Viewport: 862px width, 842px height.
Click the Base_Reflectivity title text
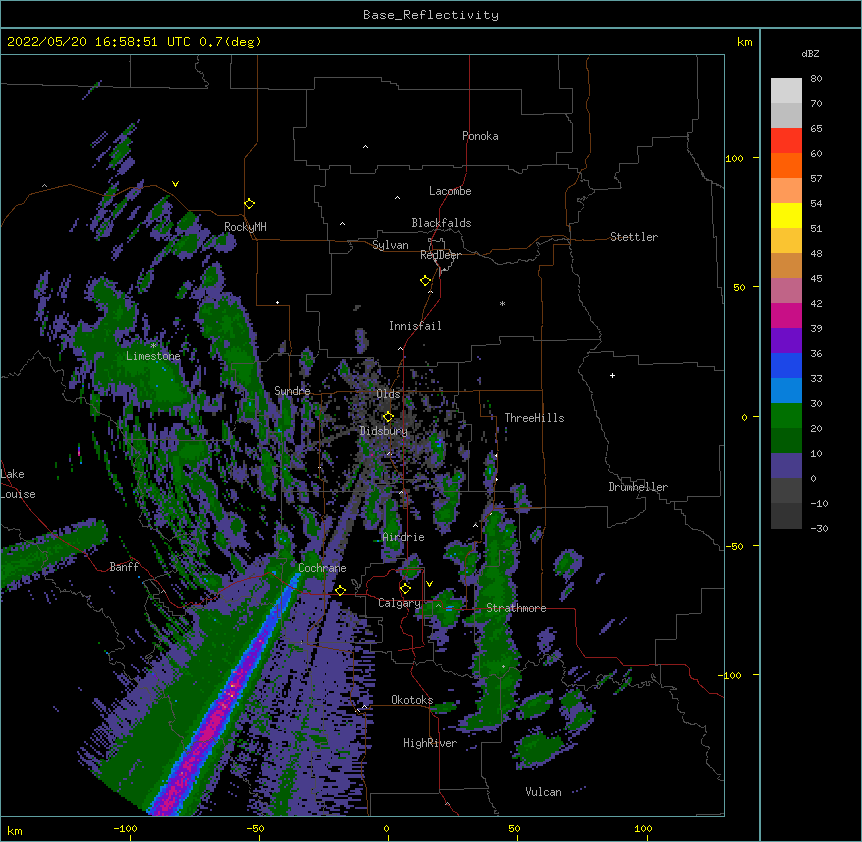[431, 15]
